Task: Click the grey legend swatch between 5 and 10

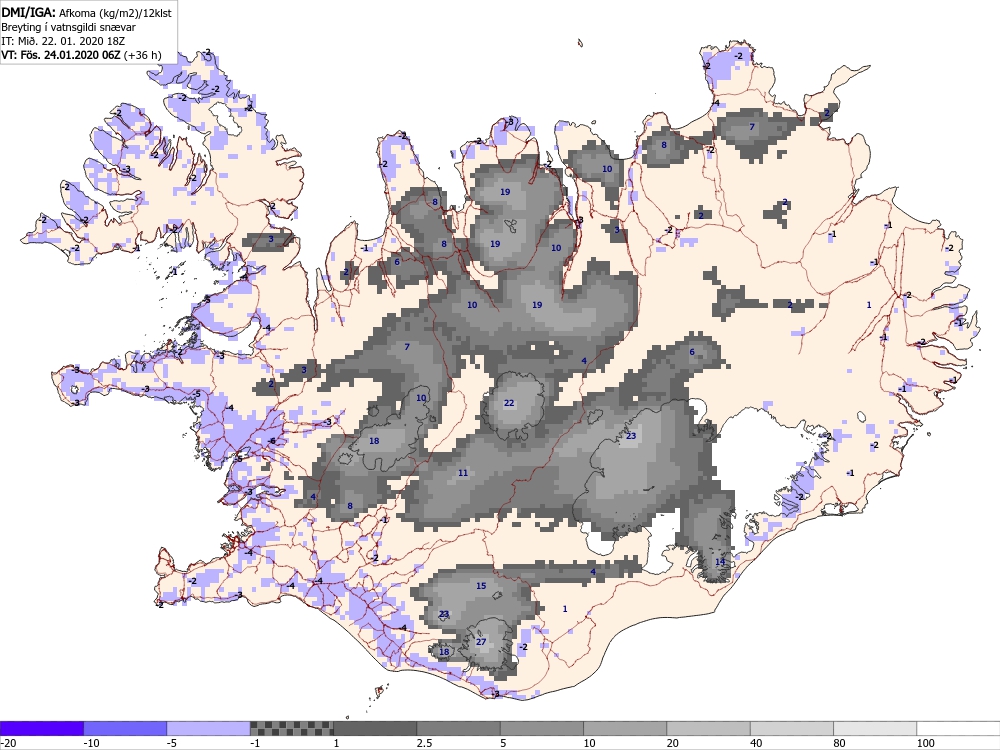Action: (541, 728)
